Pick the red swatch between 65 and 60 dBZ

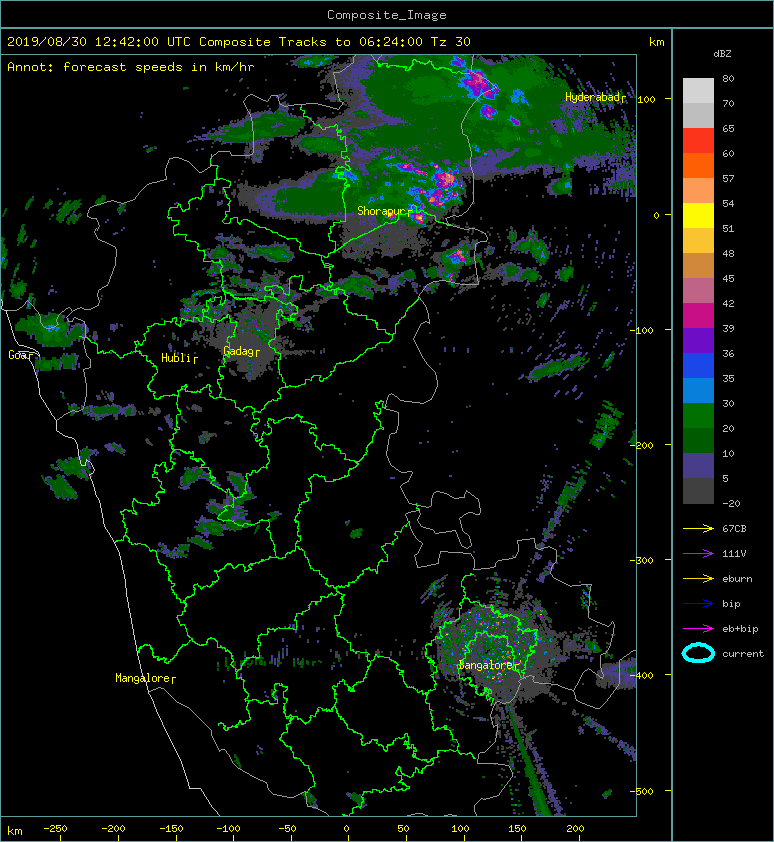(x=698, y=141)
